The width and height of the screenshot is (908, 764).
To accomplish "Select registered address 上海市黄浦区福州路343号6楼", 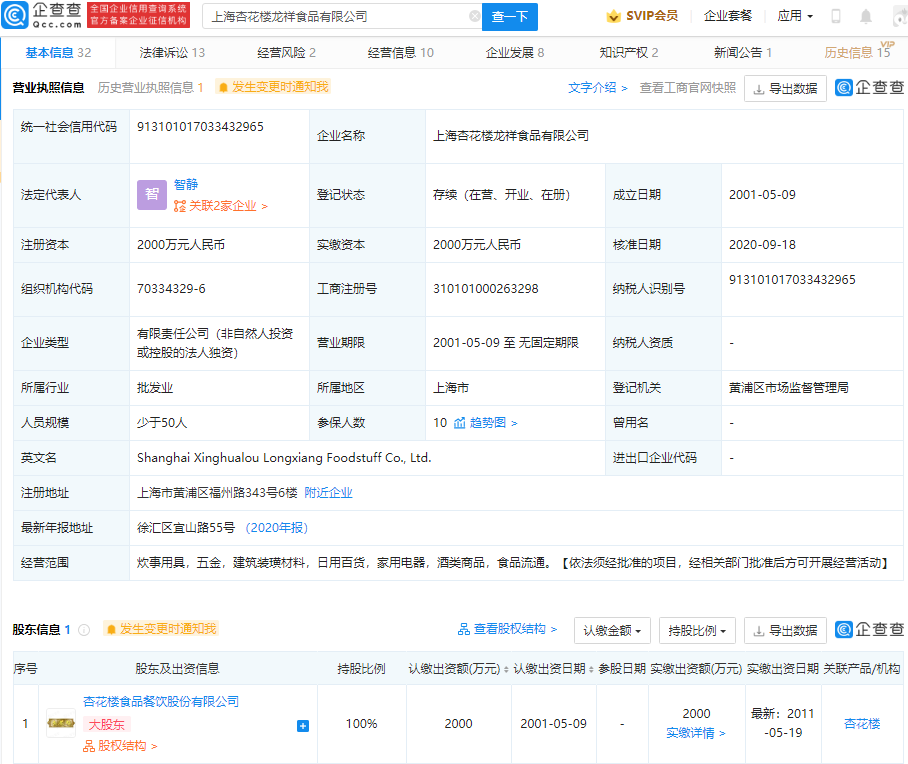I will click(x=217, y=493).
